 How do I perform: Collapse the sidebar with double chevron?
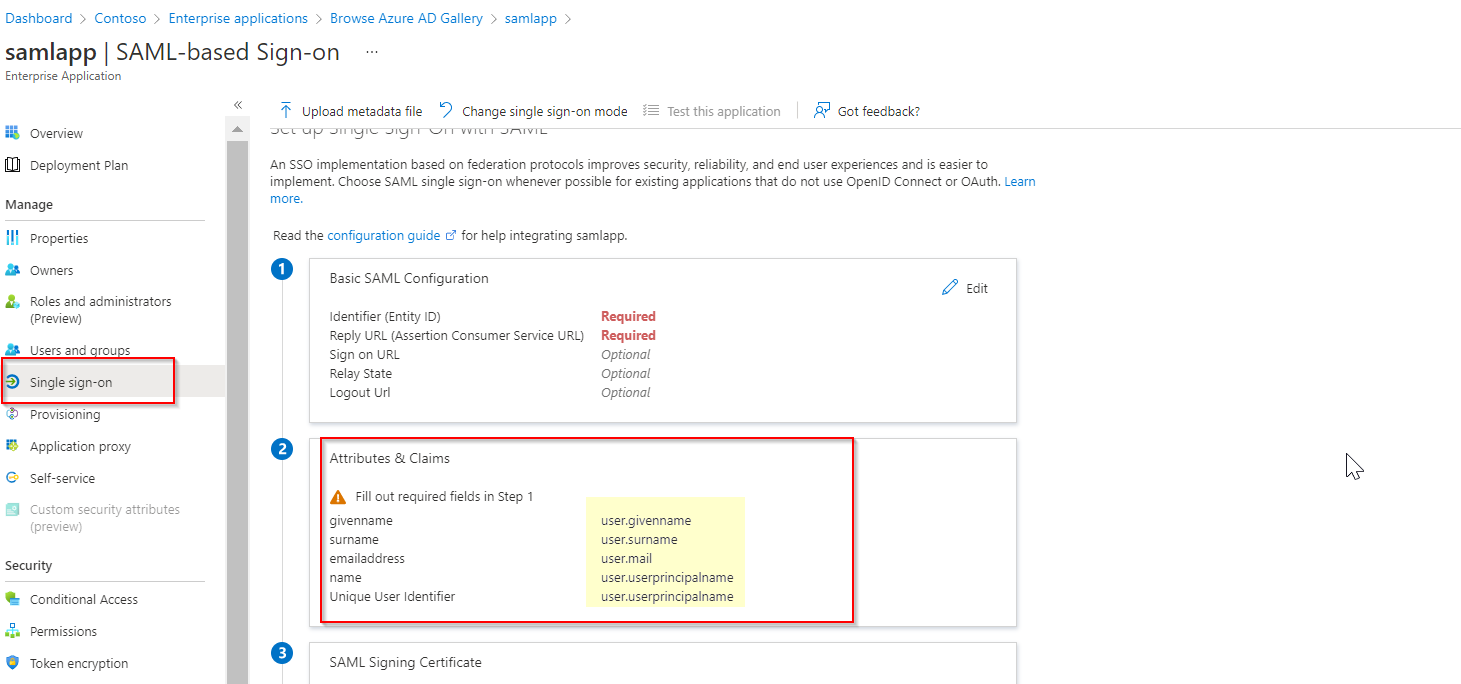(x=238, y=105)
